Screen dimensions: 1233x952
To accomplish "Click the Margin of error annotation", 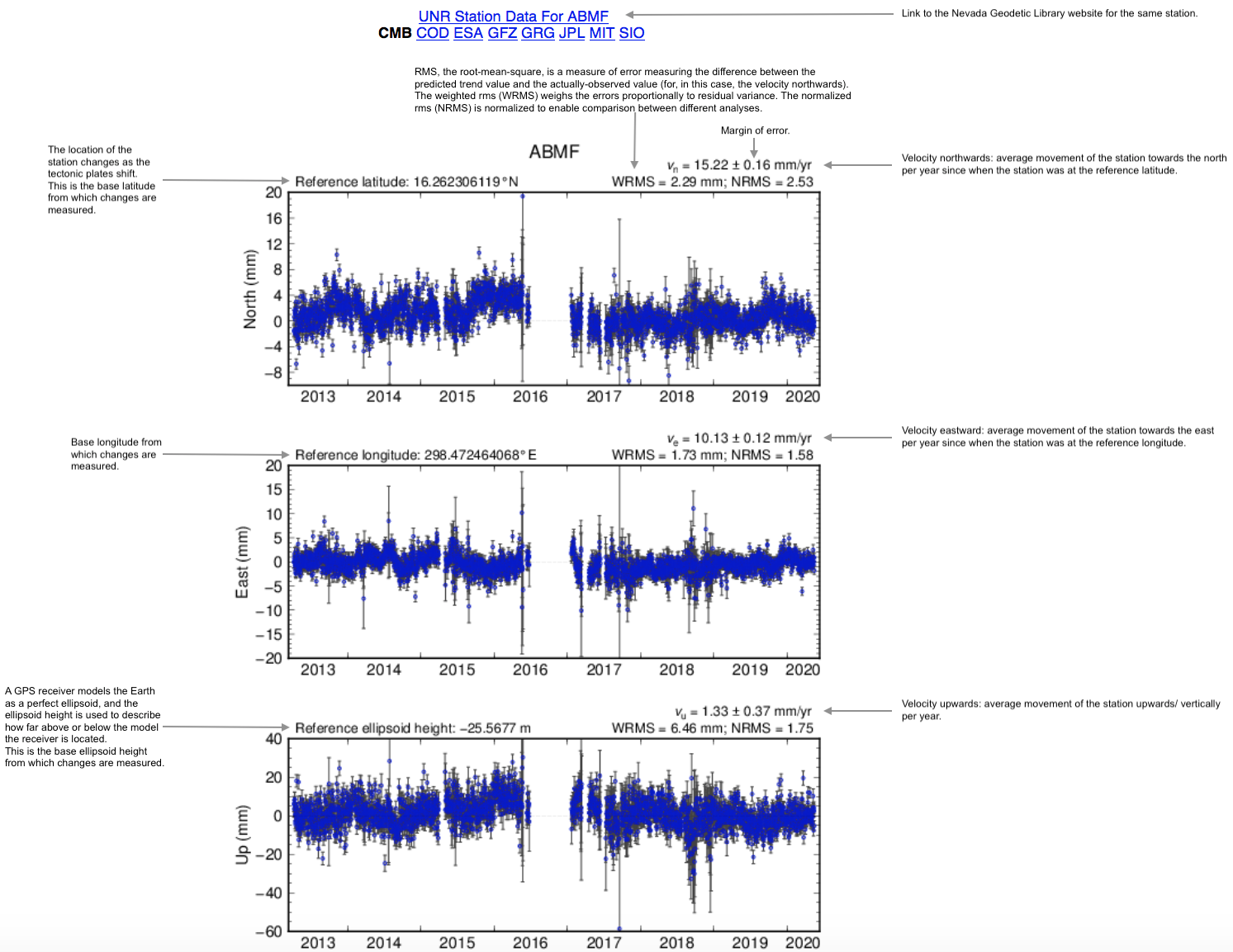I will tap(755, 130).
